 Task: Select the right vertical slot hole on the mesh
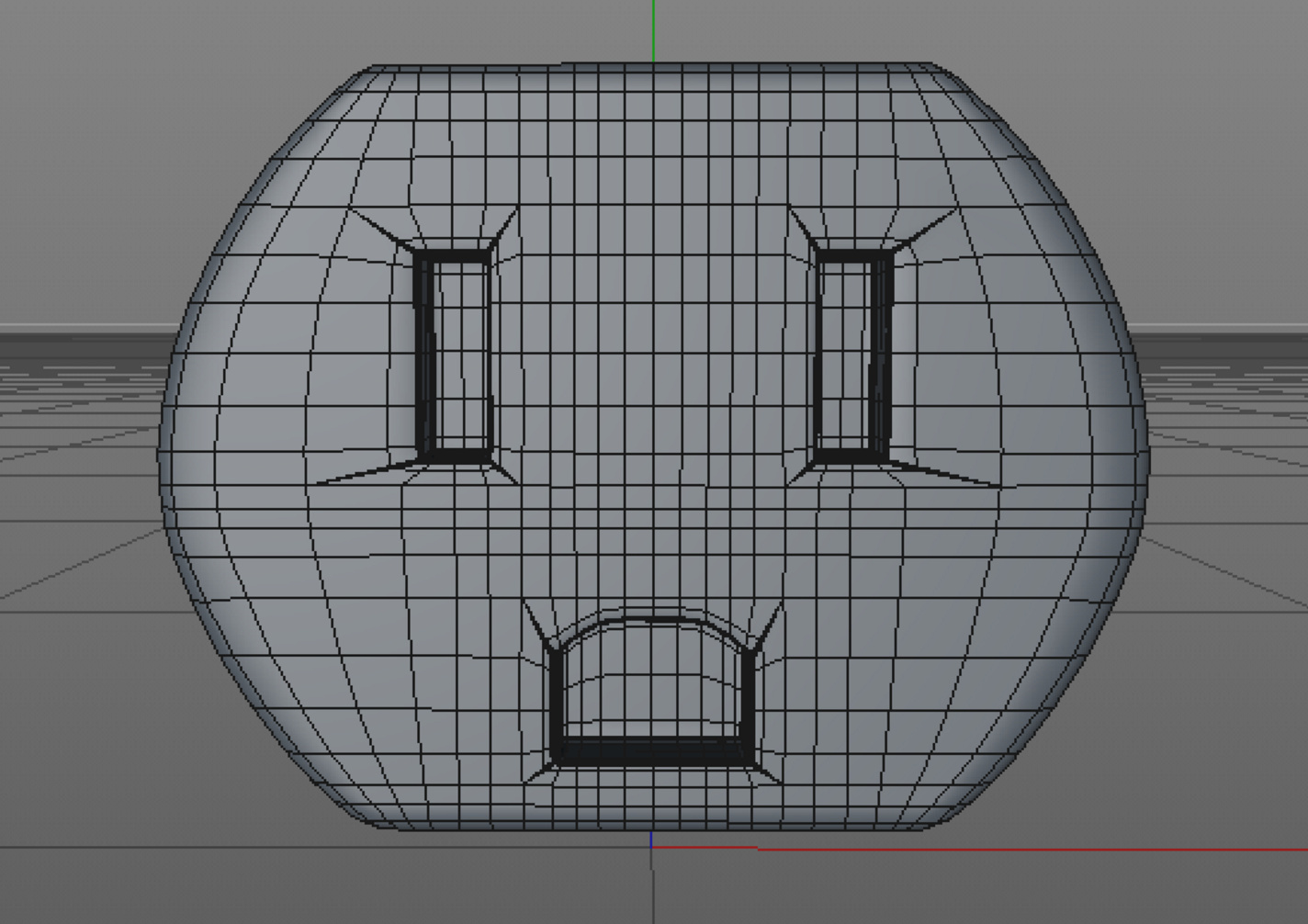point(853,355)
